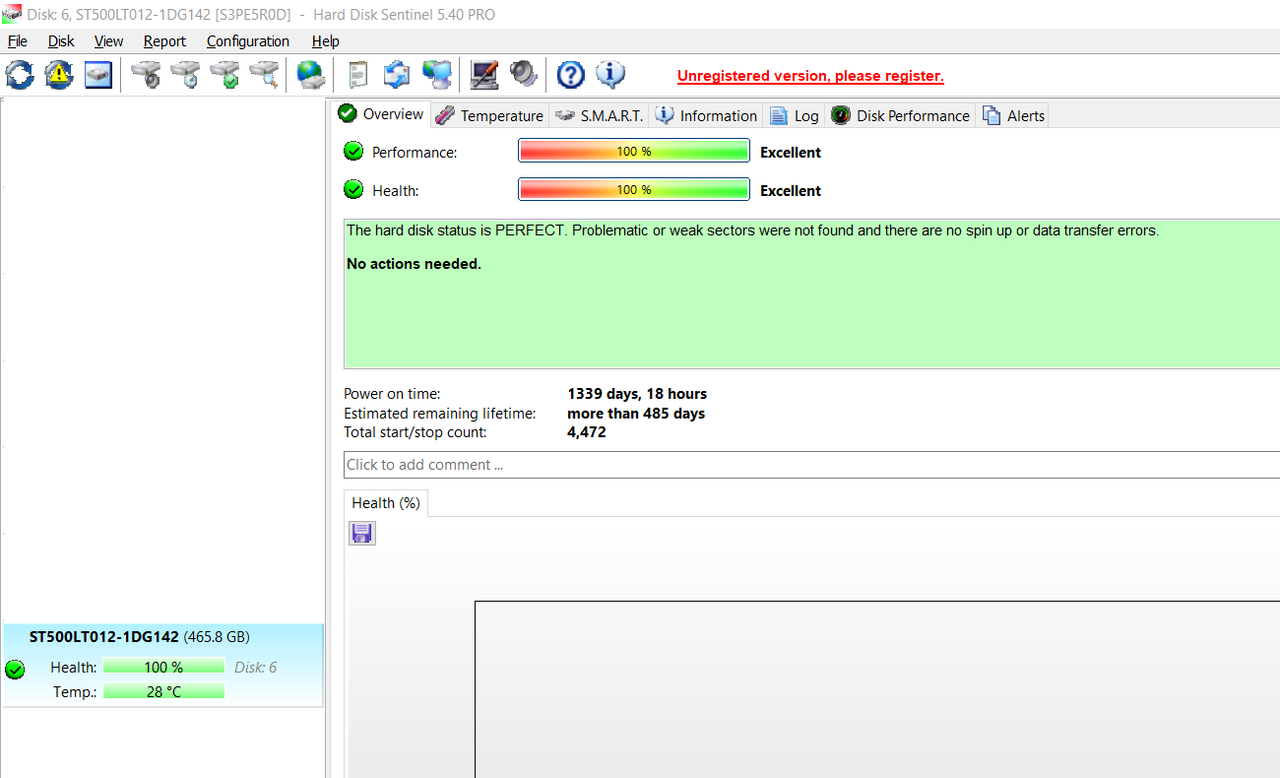The image size is (1280, 778).
Task: Switch to the Alerts tab
Action: coord(1013,116)
